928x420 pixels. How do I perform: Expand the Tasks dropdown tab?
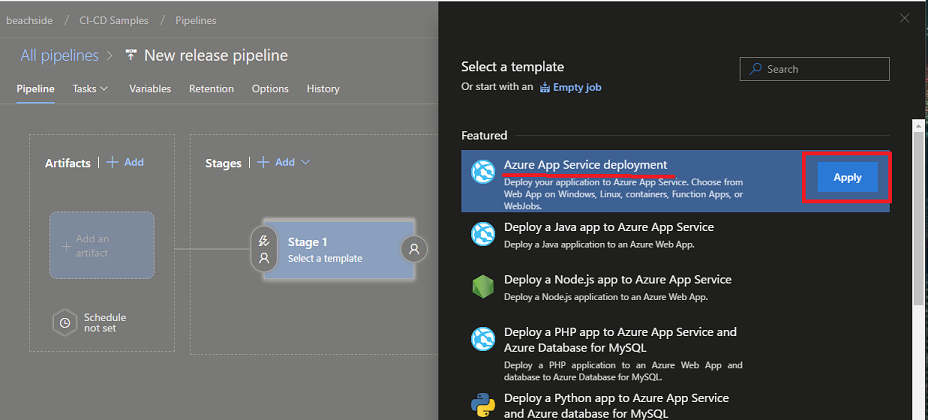[90, 89]
